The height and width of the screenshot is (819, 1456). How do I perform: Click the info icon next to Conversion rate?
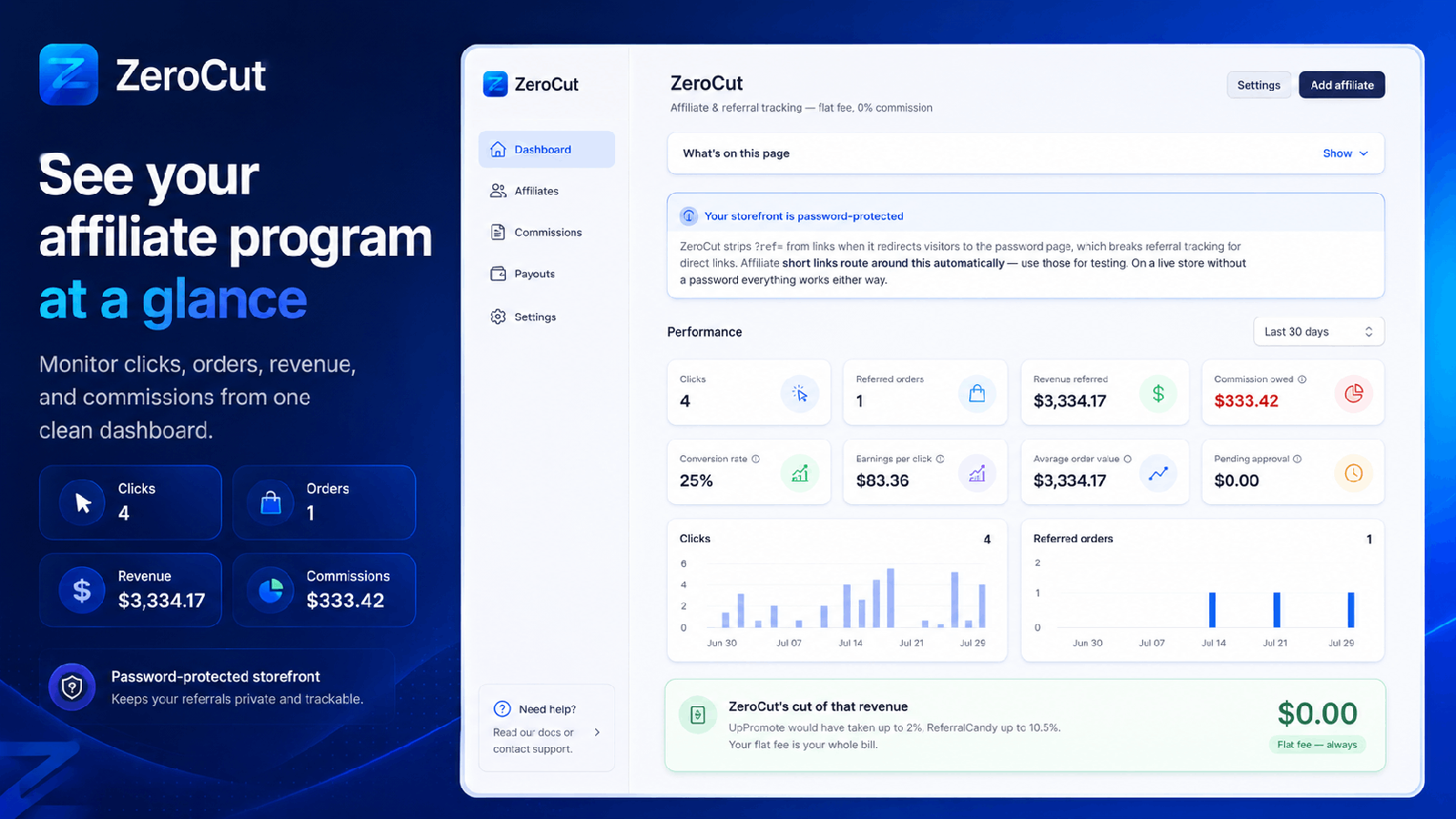coord(755,459)
